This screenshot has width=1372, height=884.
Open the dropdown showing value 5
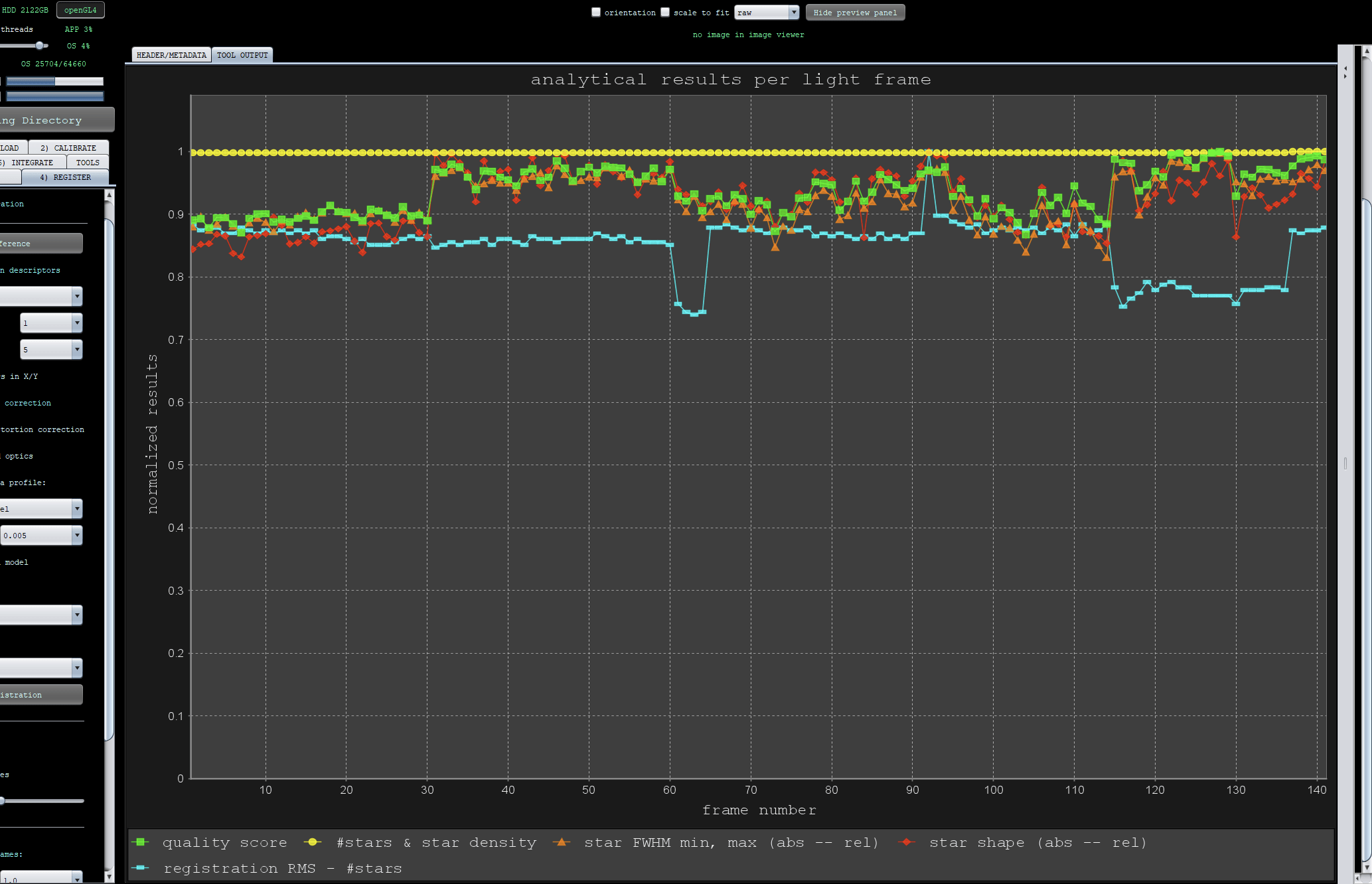pyautogui.click(x=51, y=349)
